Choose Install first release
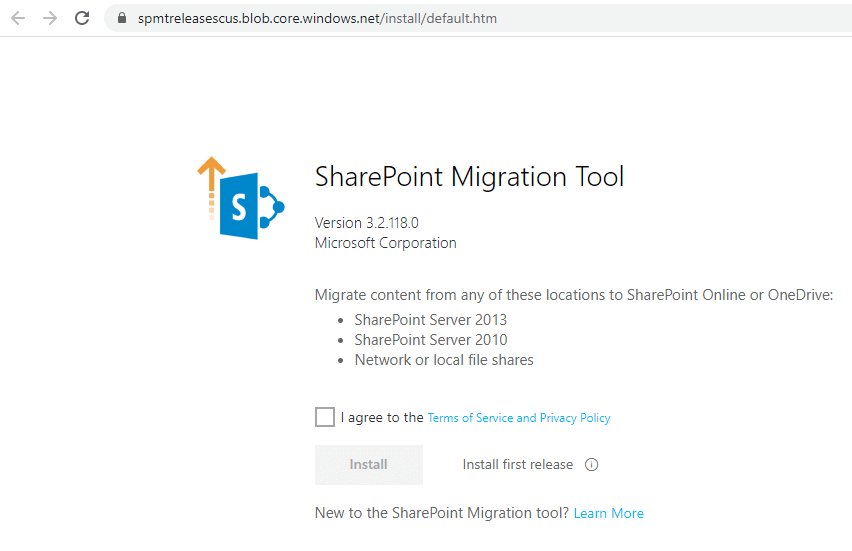 (518, 465)
